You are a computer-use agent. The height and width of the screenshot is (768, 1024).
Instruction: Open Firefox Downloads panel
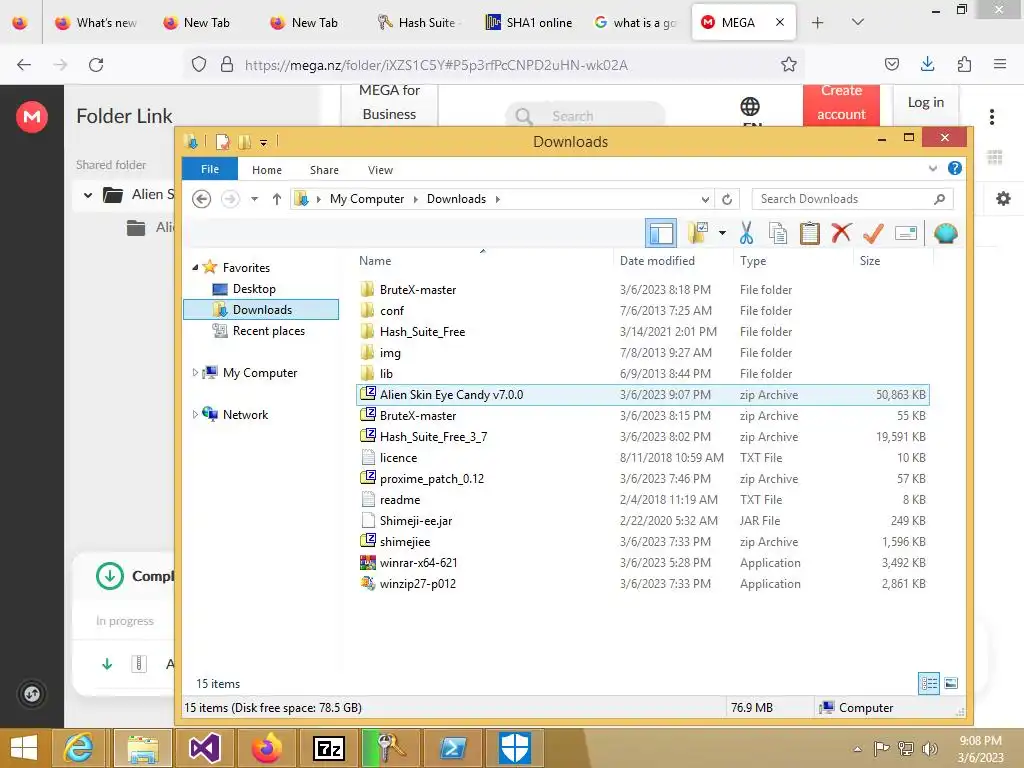coord(927,64)
